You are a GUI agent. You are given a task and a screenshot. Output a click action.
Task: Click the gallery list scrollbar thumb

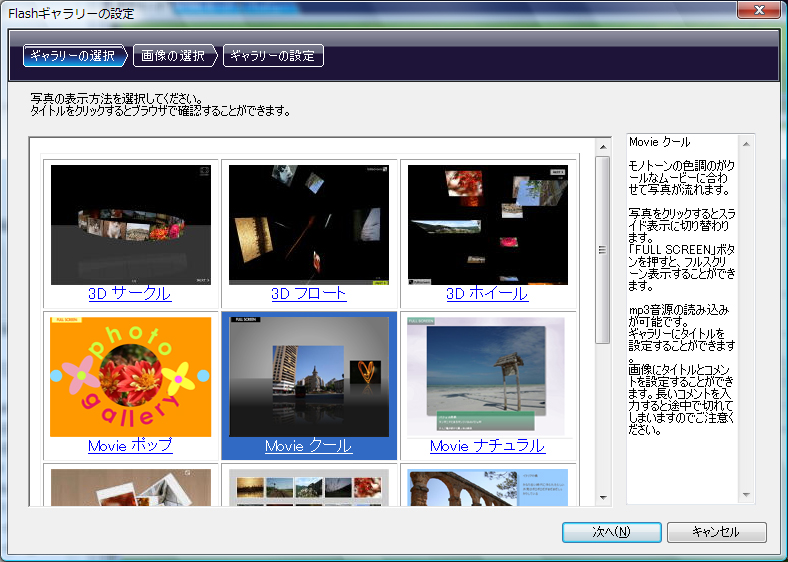tap(603, 250)
